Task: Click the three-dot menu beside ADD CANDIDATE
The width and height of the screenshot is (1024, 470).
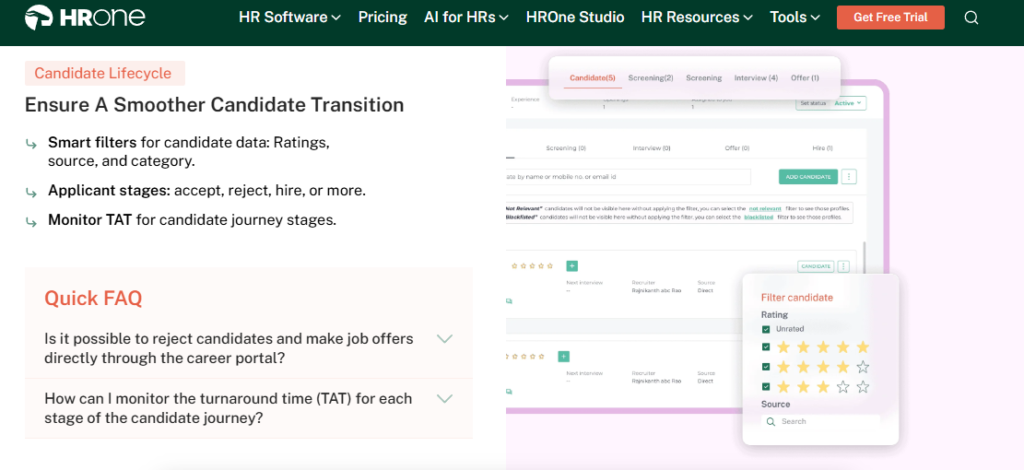Action: click(x=849, y=176)
